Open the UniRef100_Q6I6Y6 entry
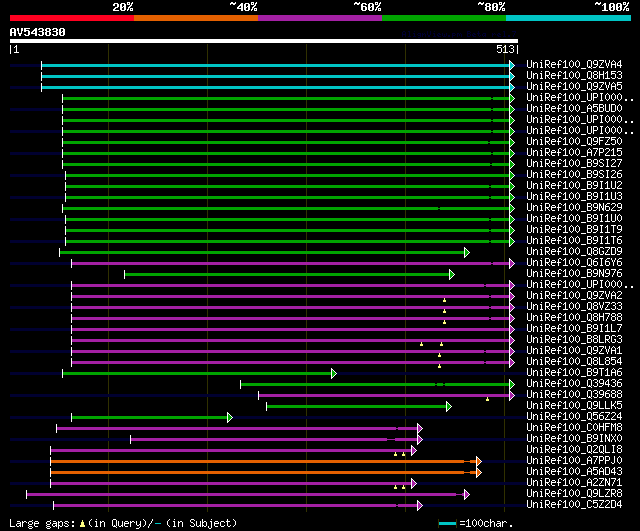This screenshot has height=531, width=640. (x=574, y=262)
